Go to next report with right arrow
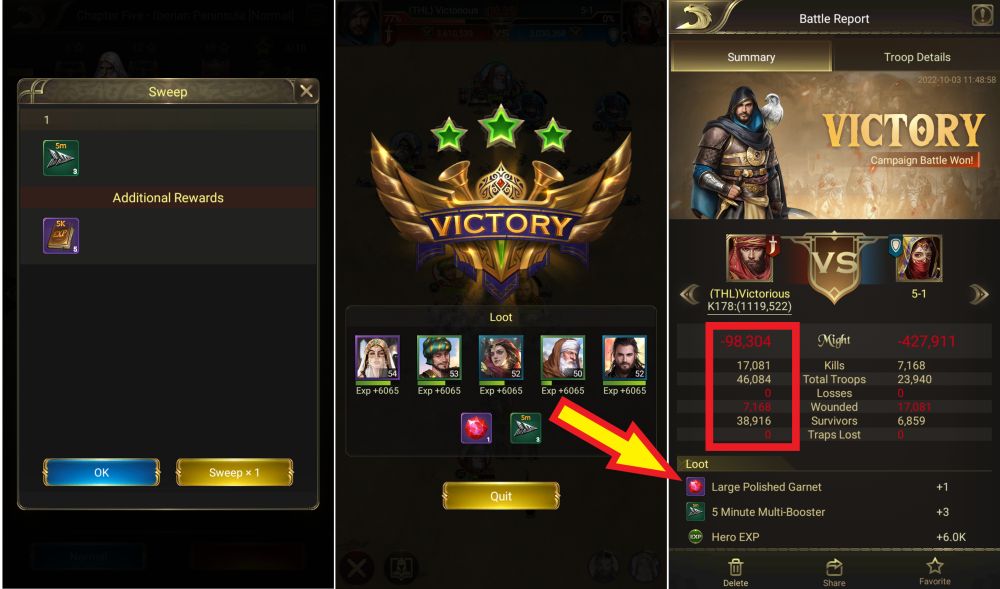Image resolution: width=1000 pixels, height=589 pixels. [979, 294]
